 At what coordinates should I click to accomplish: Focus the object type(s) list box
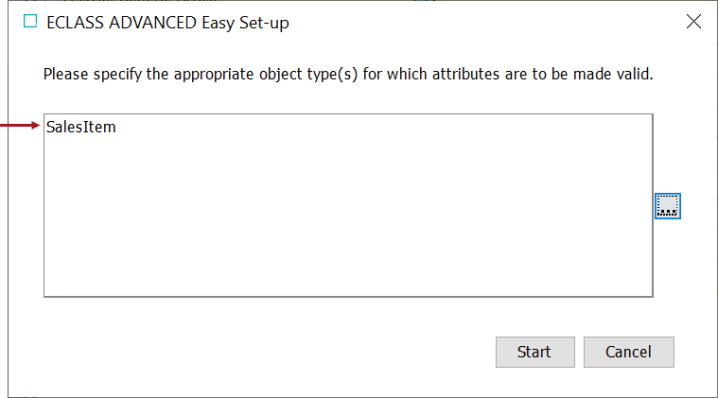(348, 205)
